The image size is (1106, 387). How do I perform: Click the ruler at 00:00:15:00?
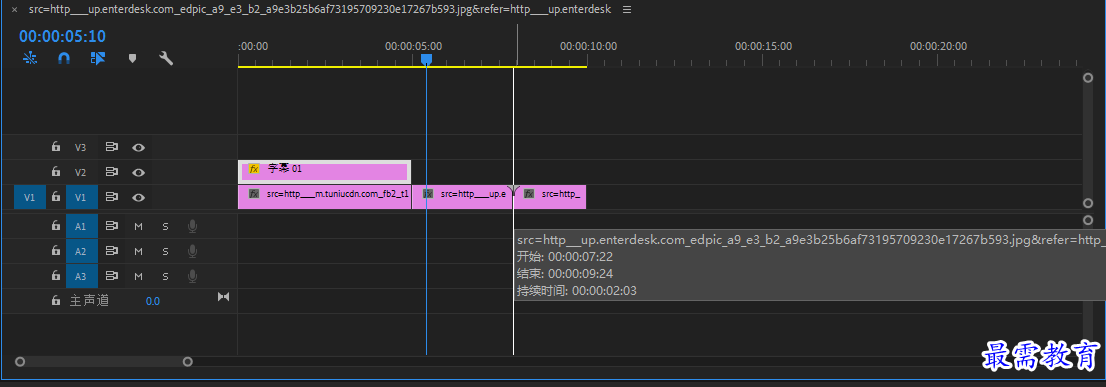pos(763,47)
